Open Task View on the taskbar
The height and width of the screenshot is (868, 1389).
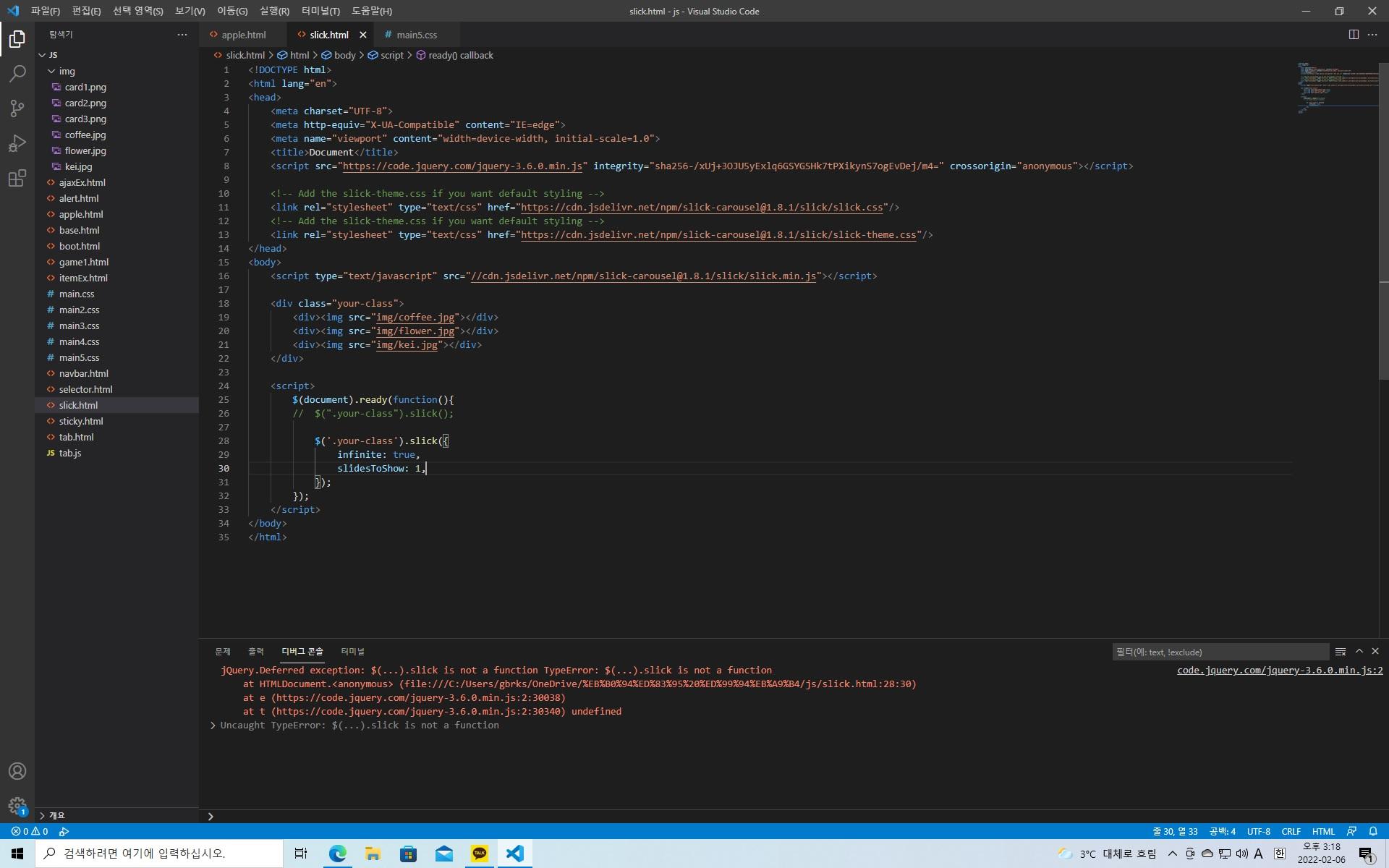point(301,854)
